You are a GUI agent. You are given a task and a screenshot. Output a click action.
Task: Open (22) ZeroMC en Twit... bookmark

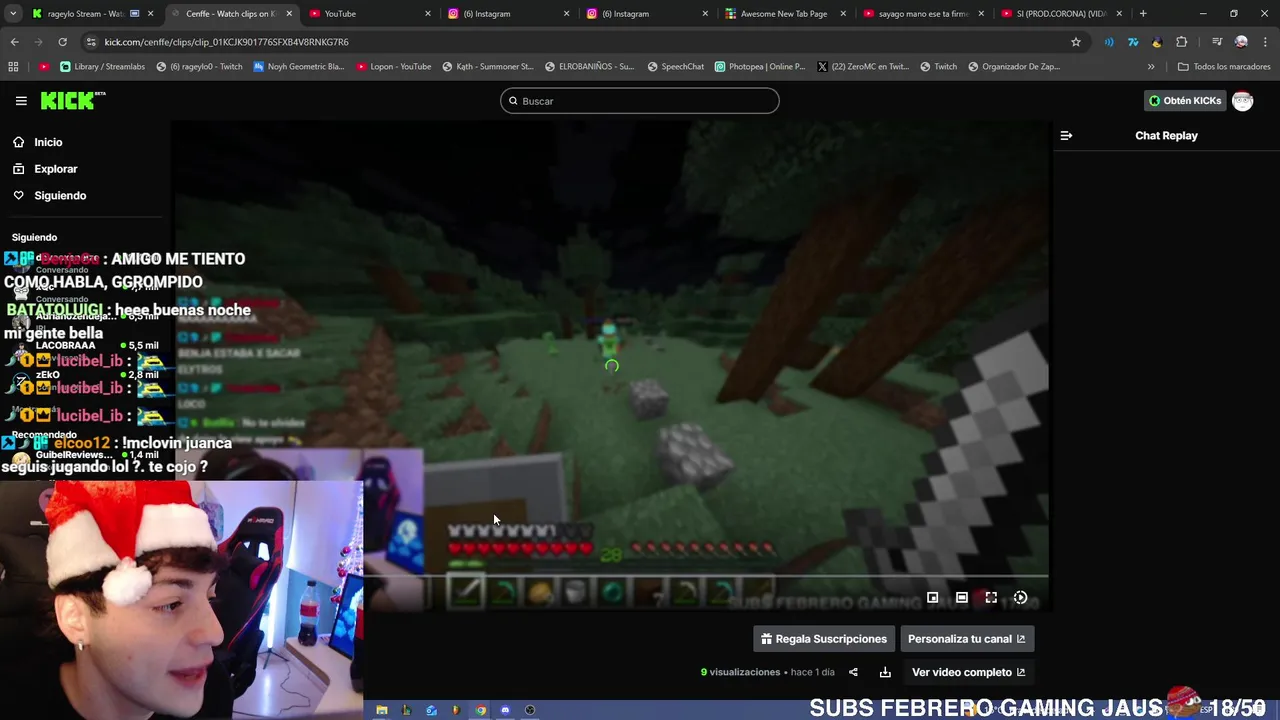click(x=862, y=67)
